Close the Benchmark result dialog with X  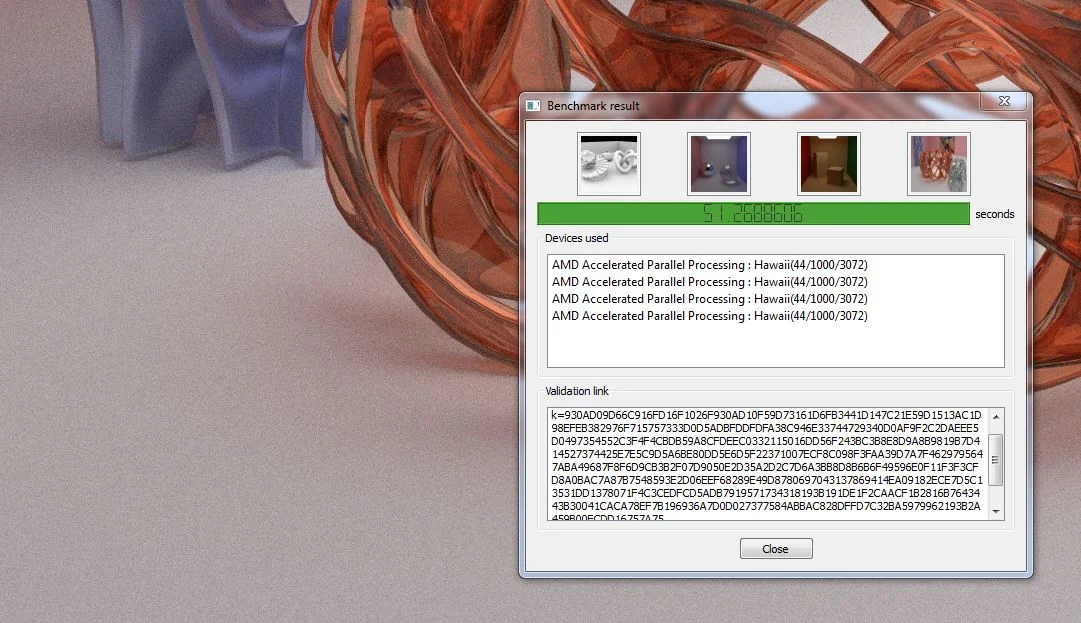(1004, 101)
